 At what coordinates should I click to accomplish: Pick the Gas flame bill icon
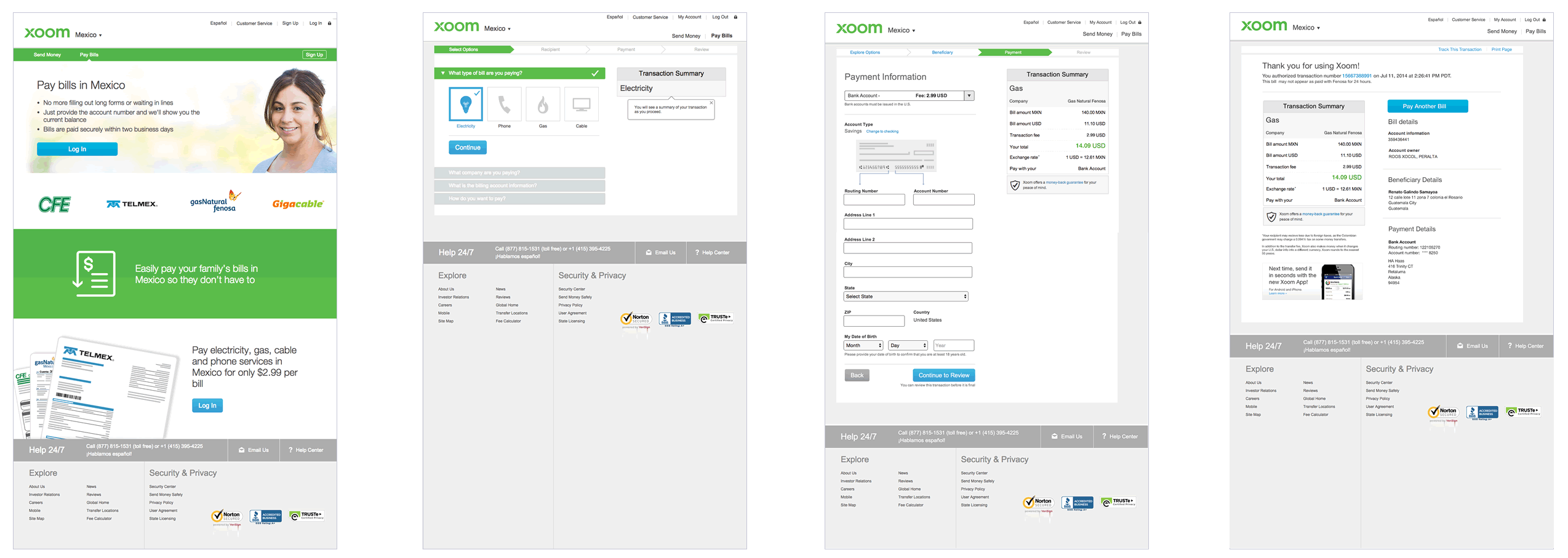542,104
